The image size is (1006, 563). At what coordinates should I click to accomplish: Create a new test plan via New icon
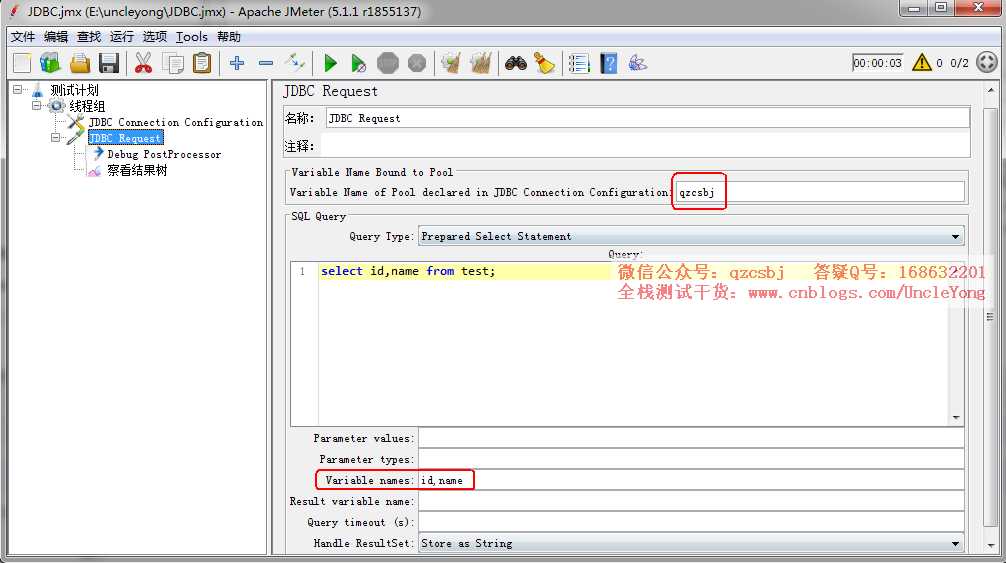point(22,63)
